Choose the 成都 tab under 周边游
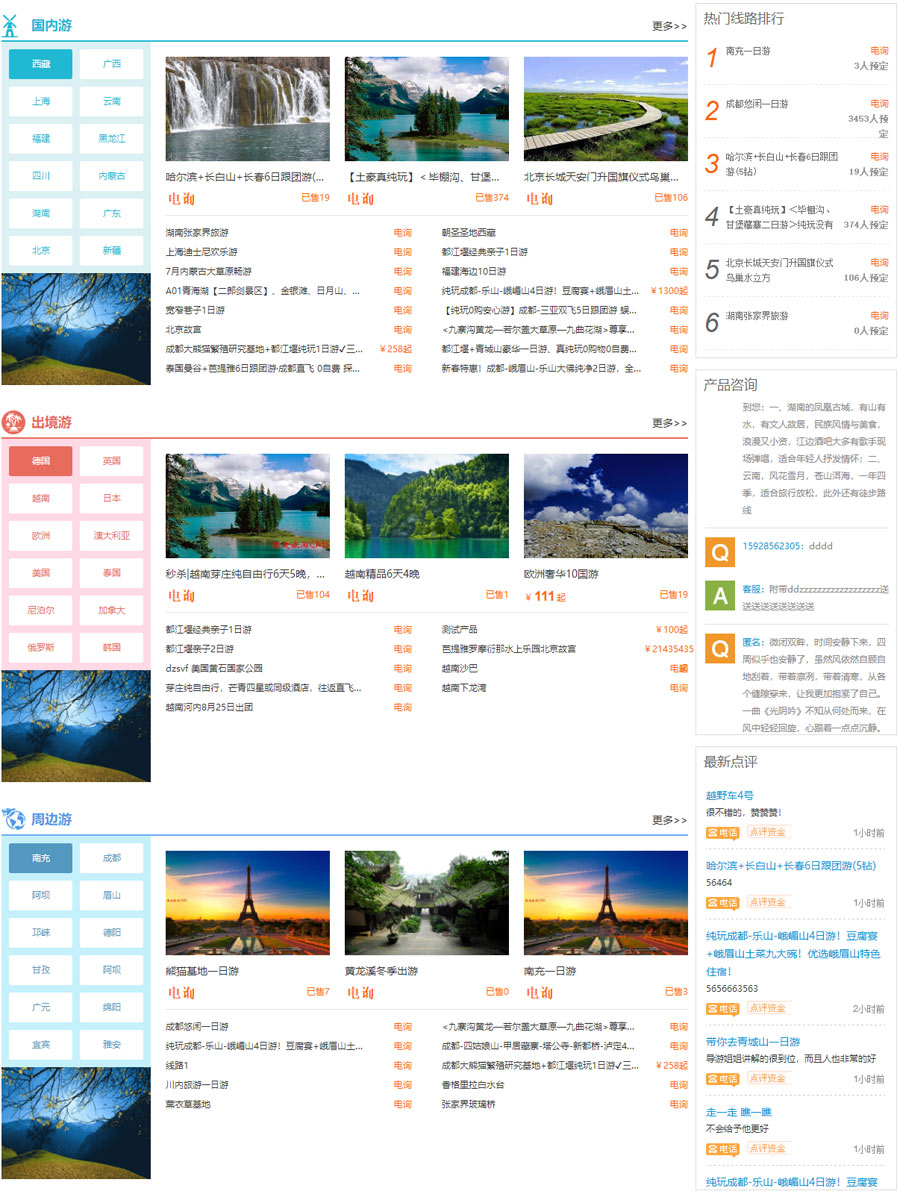The height and width of the screenshot is (1200, 900). click(112, 858)
